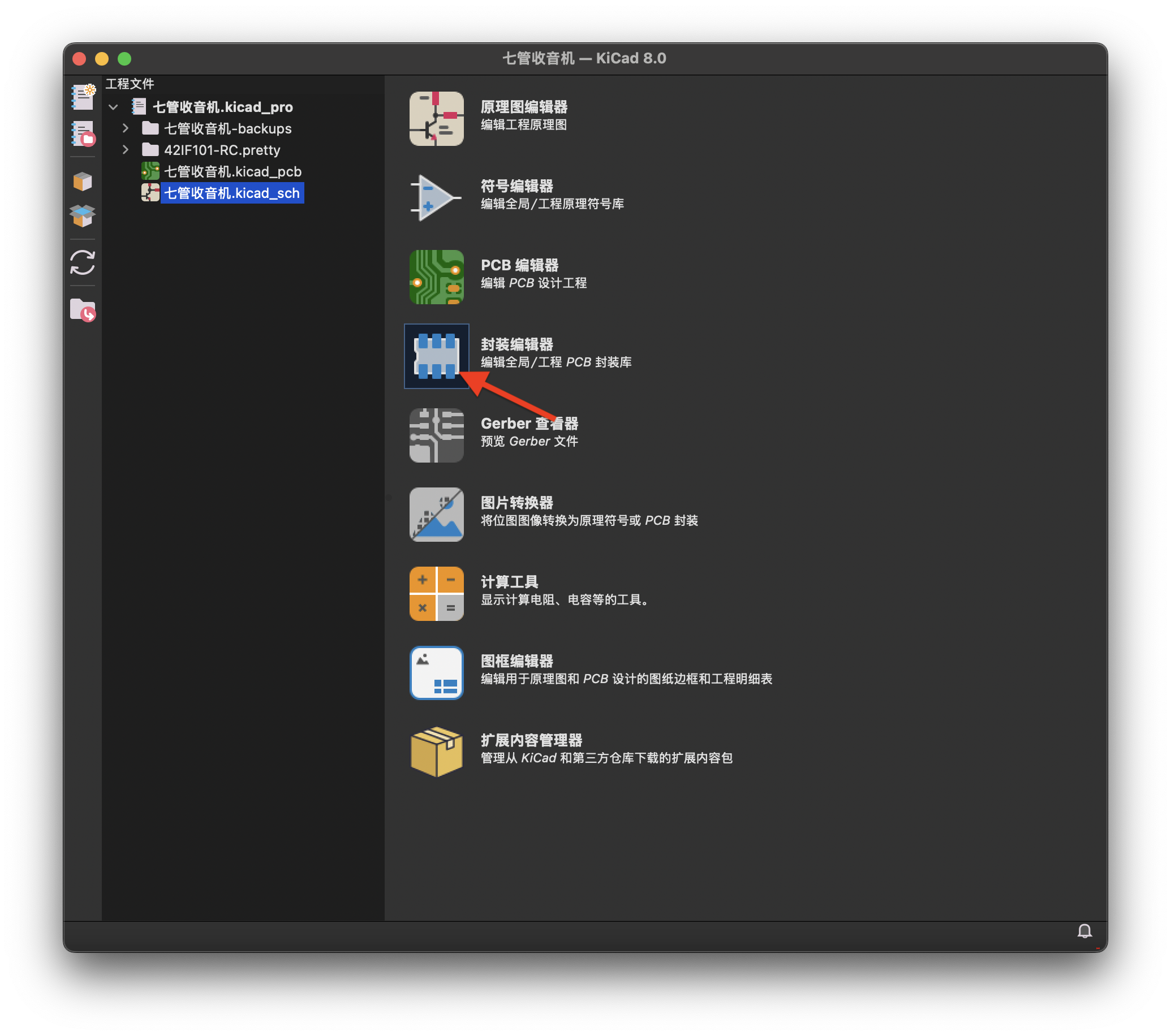Click the notifications bell icon
1171x1036 pixels.
(1084, 931)
